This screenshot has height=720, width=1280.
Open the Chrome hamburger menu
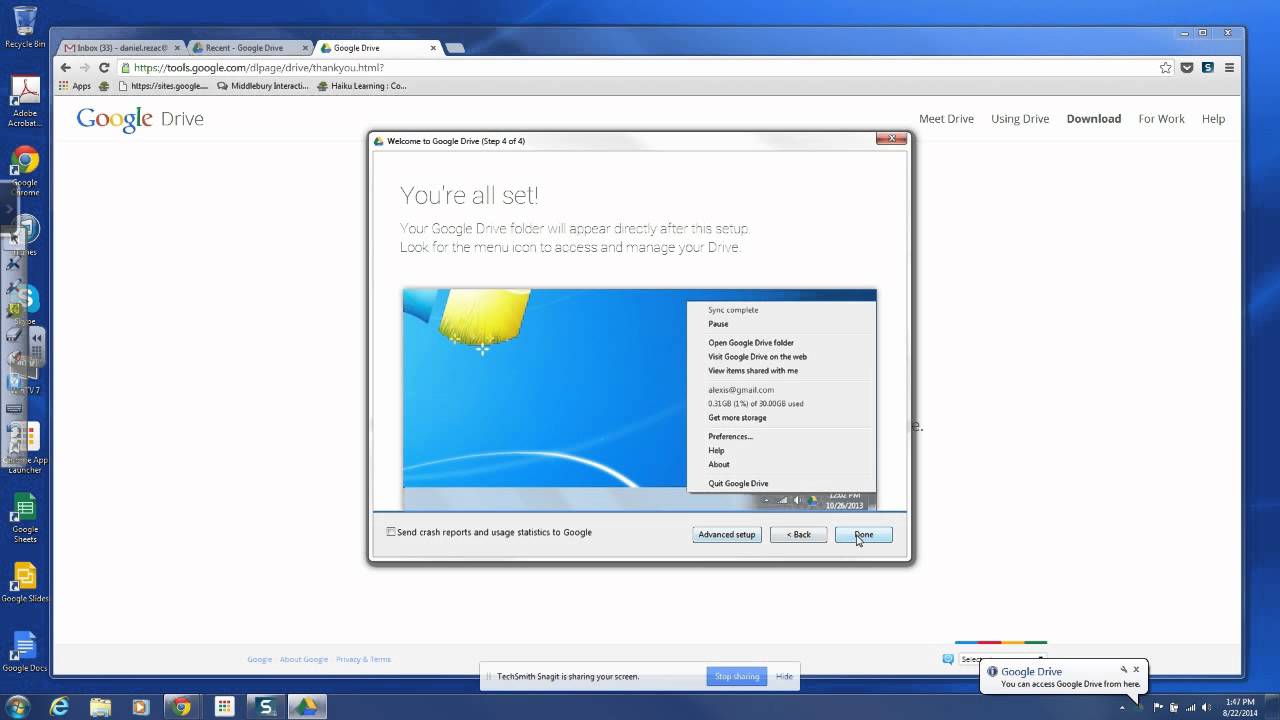[1230, 68]
